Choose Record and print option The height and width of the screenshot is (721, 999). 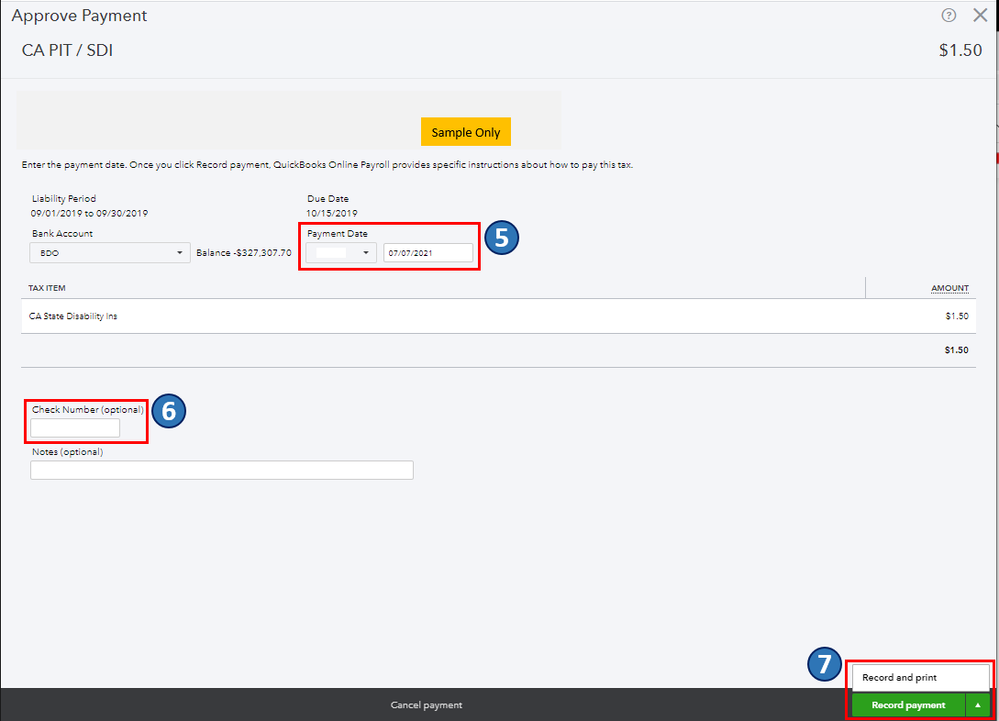921,678
